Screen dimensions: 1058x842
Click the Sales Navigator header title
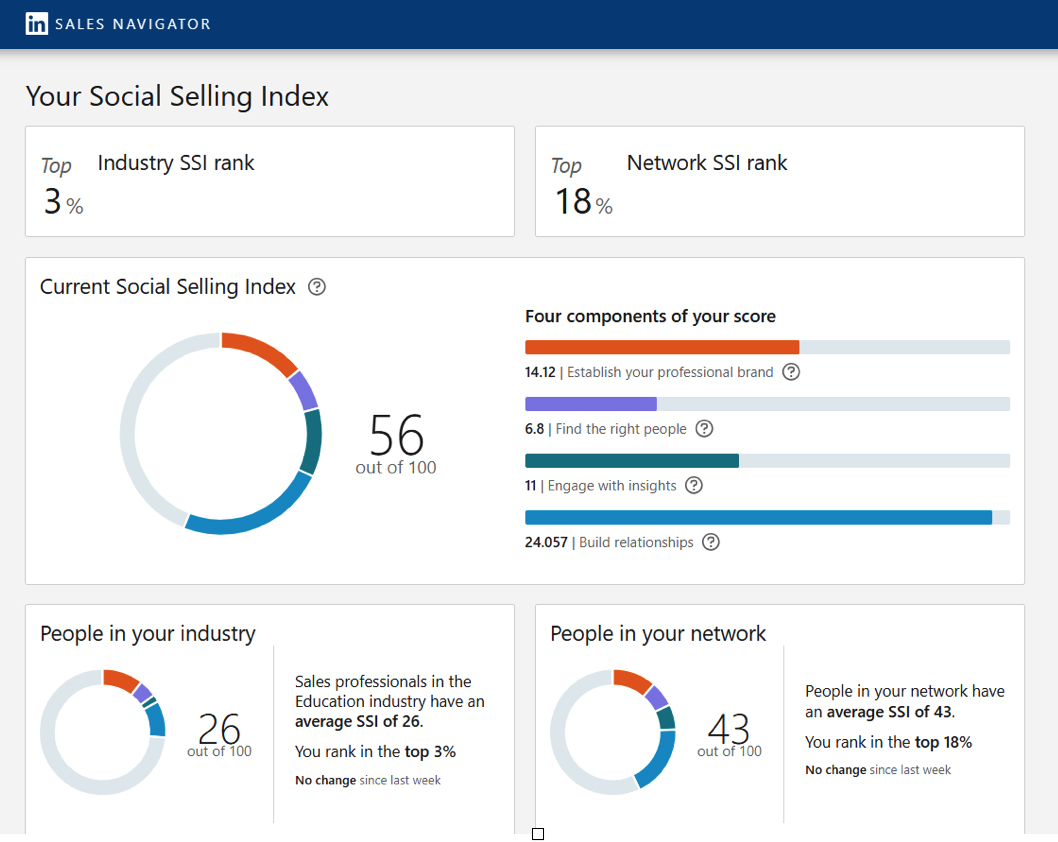point(133,24)
